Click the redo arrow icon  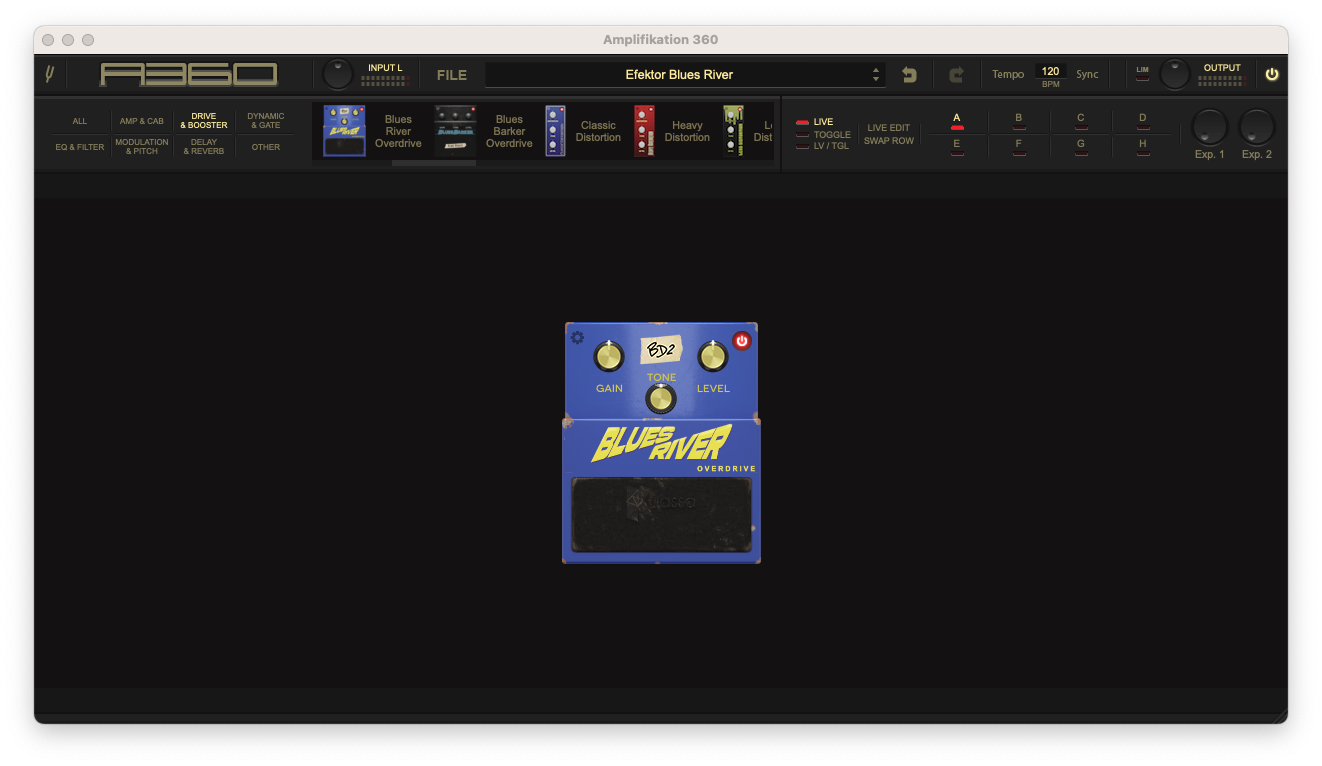pyautogui.click(x=956, y=75)
